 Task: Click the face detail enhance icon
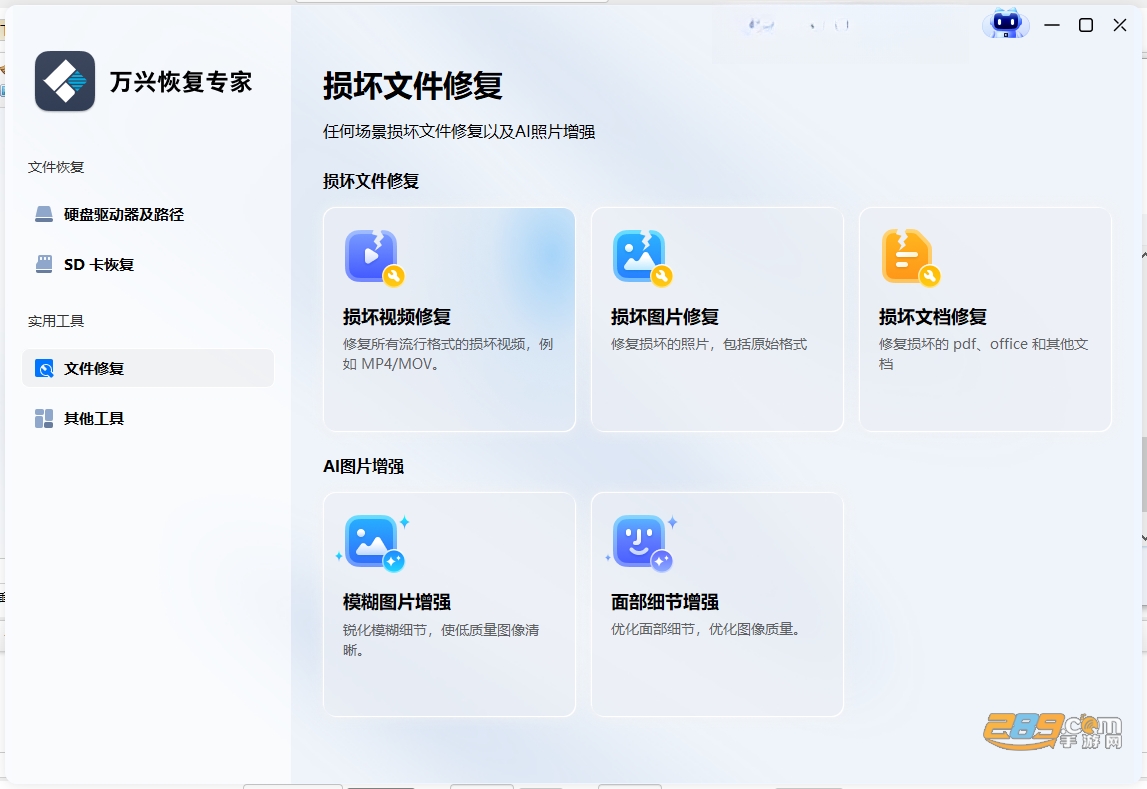(x=642, y=543)
